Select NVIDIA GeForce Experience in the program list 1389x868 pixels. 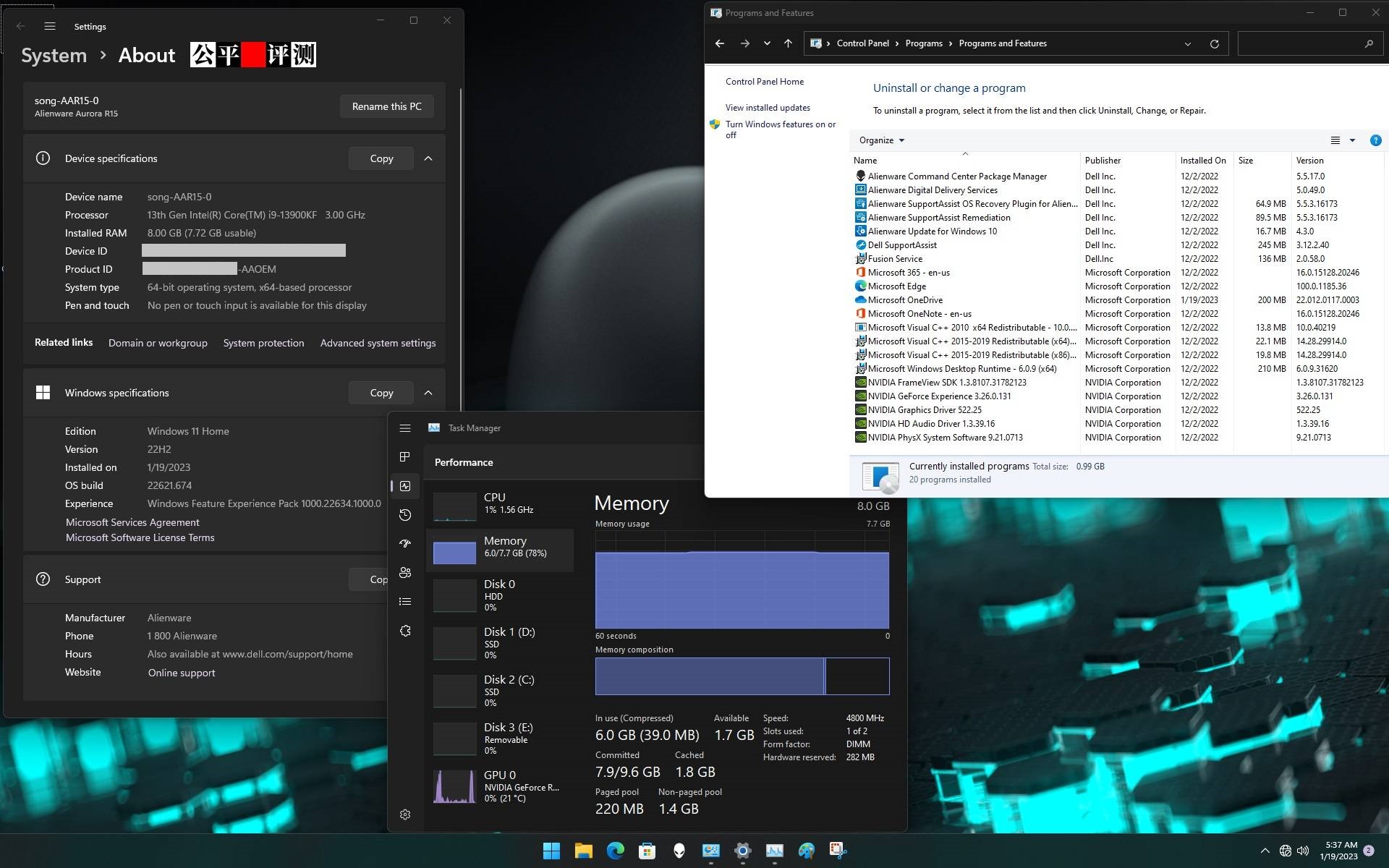coord(940,396)
